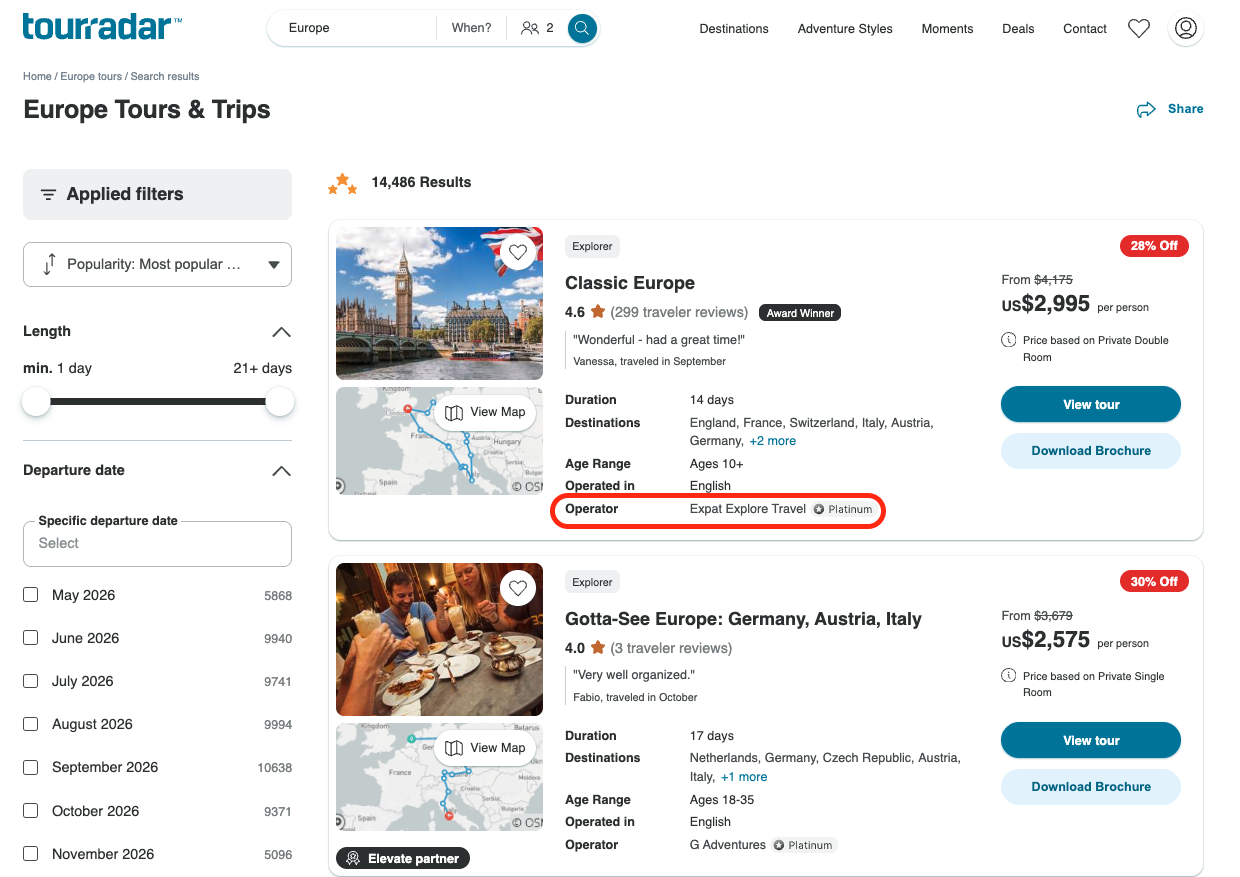Viewport: 1240px width, 877px height.
Task: Click the teal search magnifier button
Action: (x=582, y=28)
